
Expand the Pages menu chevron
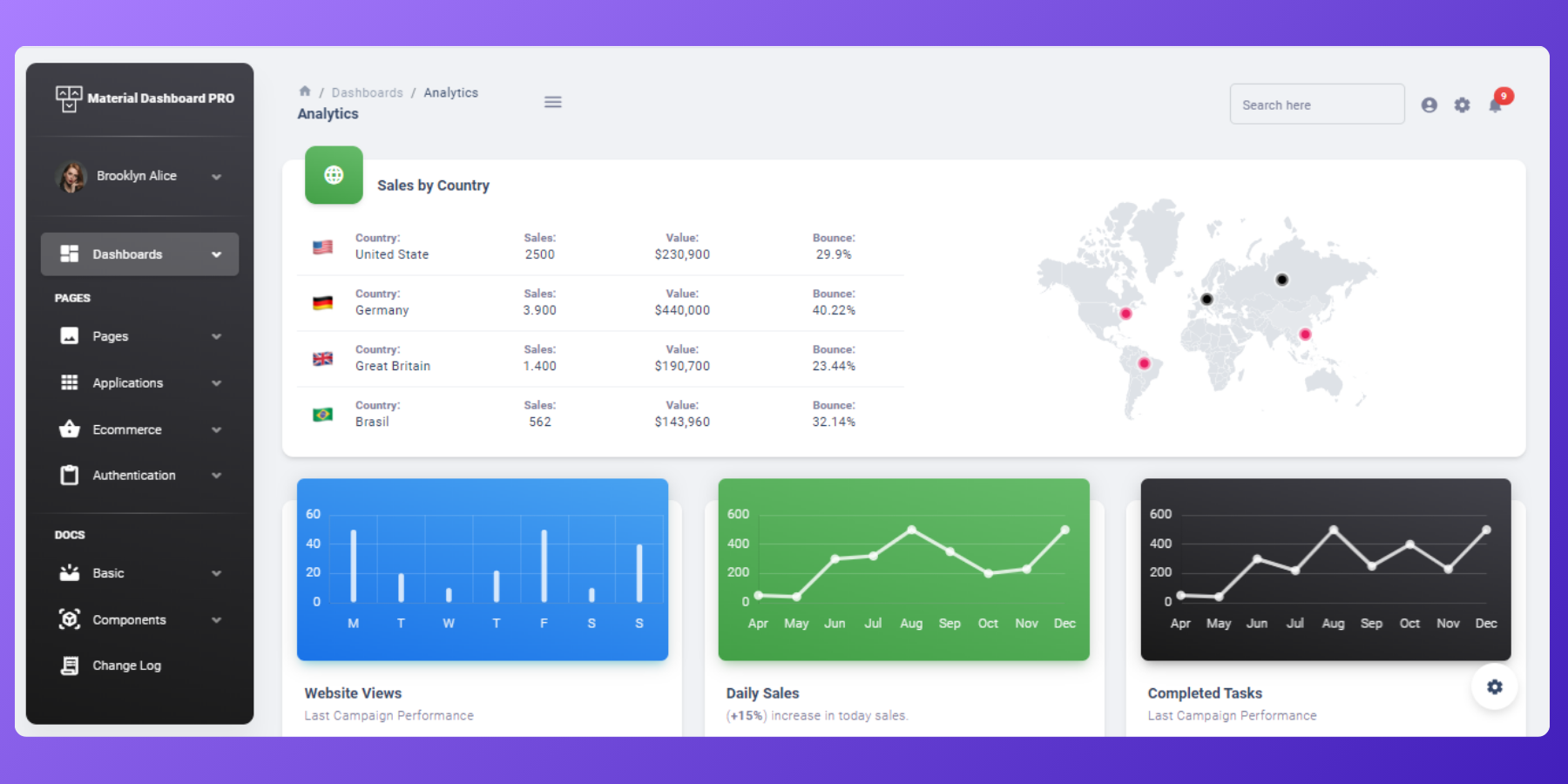[x=217, y=336]
